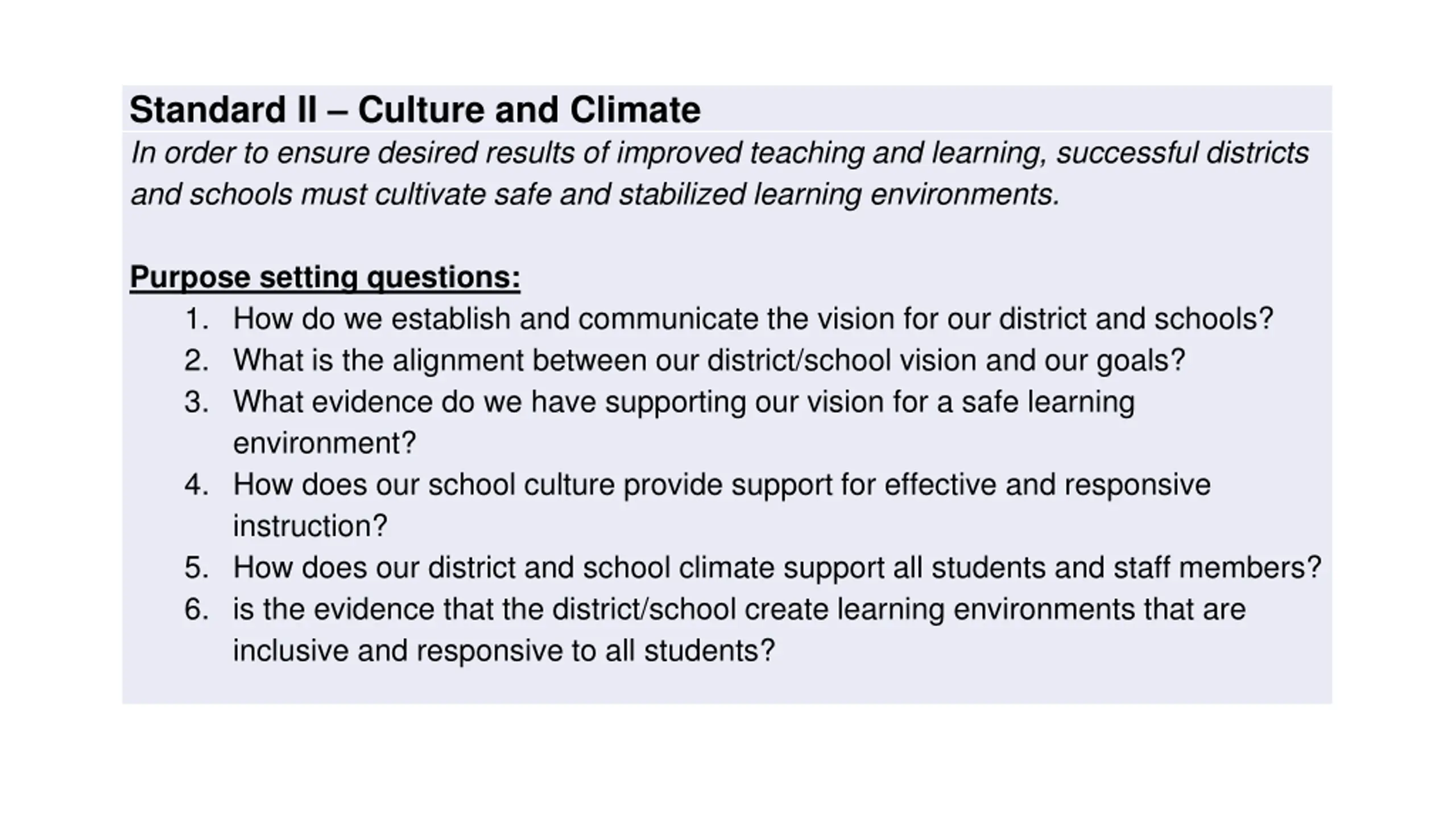The height and width of the screenshot is (819, 1456).
Task: Click the italic line starting "In order to ensure"
Action: [x=719, y=153]
